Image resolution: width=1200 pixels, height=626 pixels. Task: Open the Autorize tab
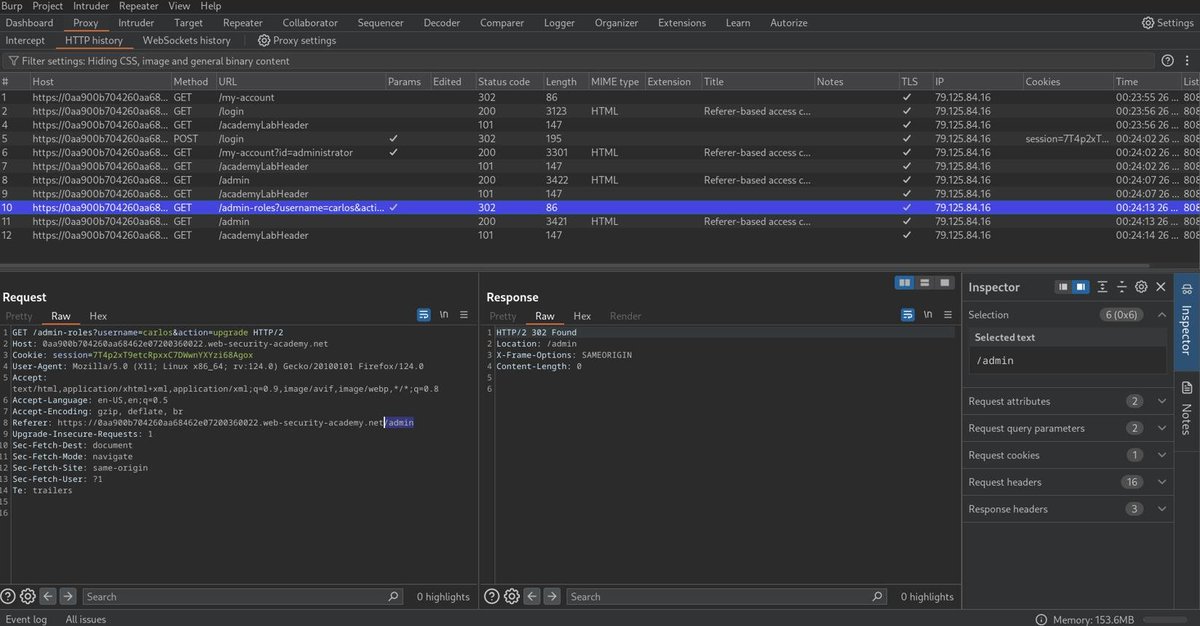(789, 22)
